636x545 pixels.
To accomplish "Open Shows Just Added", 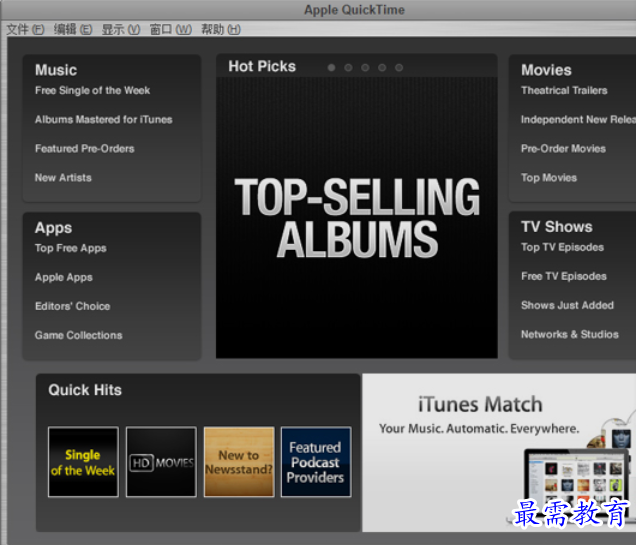I will point(567,305).
